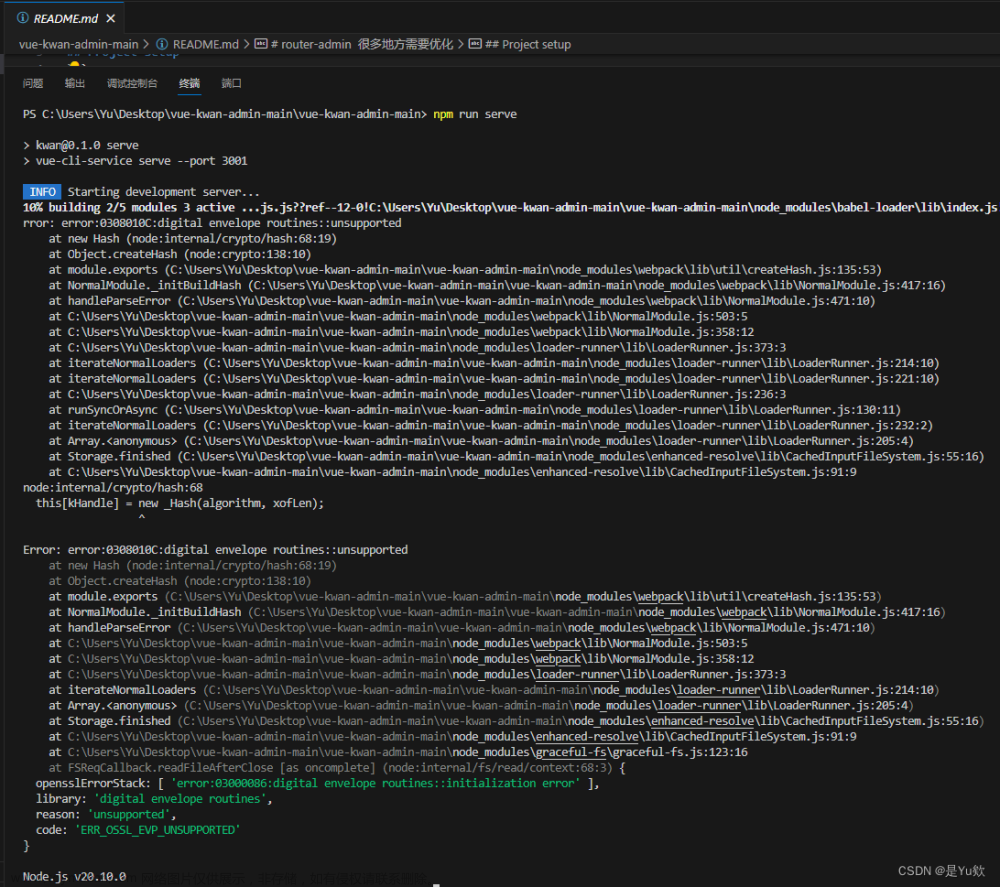Select the 终端 (Terminal) panel tab
This screenshot has width=1000, height=887.
pos(189,84)
